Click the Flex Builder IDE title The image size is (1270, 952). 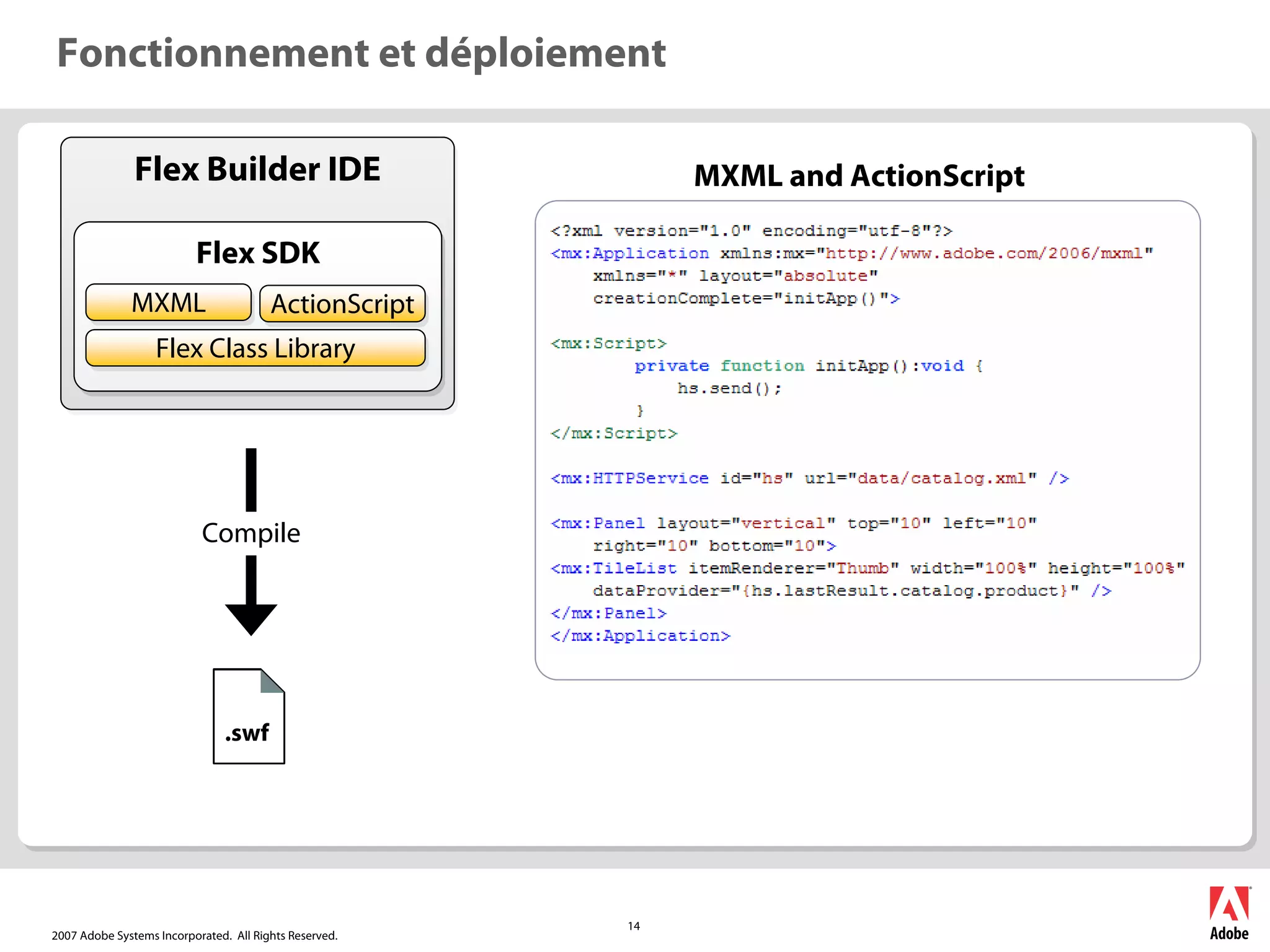tap(257, 169)
